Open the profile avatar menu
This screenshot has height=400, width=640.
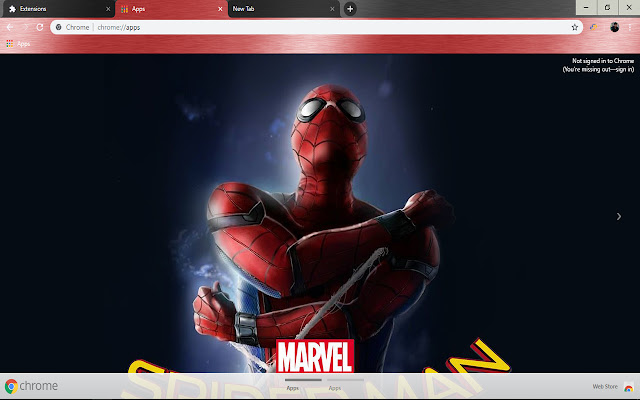click(614, 27)
